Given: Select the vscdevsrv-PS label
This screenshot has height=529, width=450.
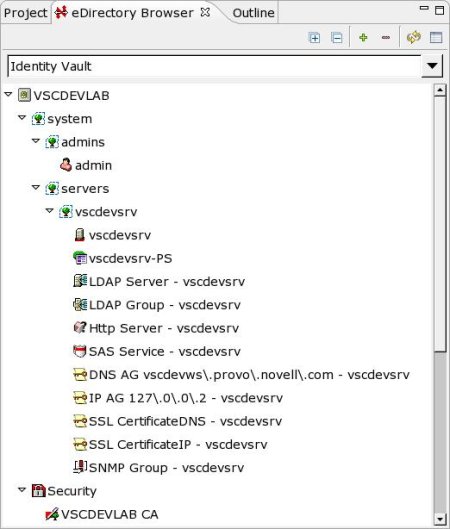Looking at the screenshot, I should pyautogui.click(x=131, y=258).
